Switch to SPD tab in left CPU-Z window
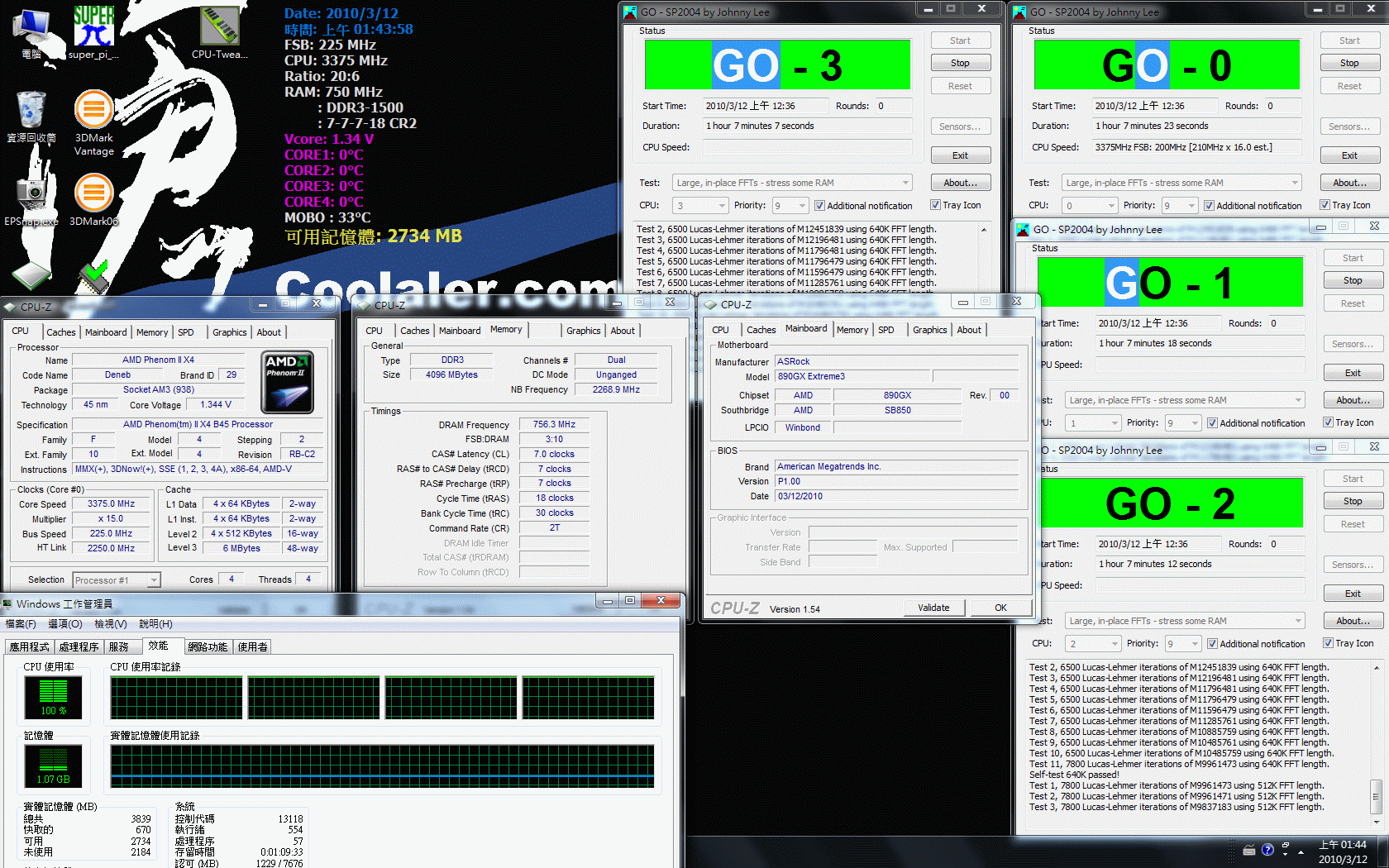 point(186,332)
